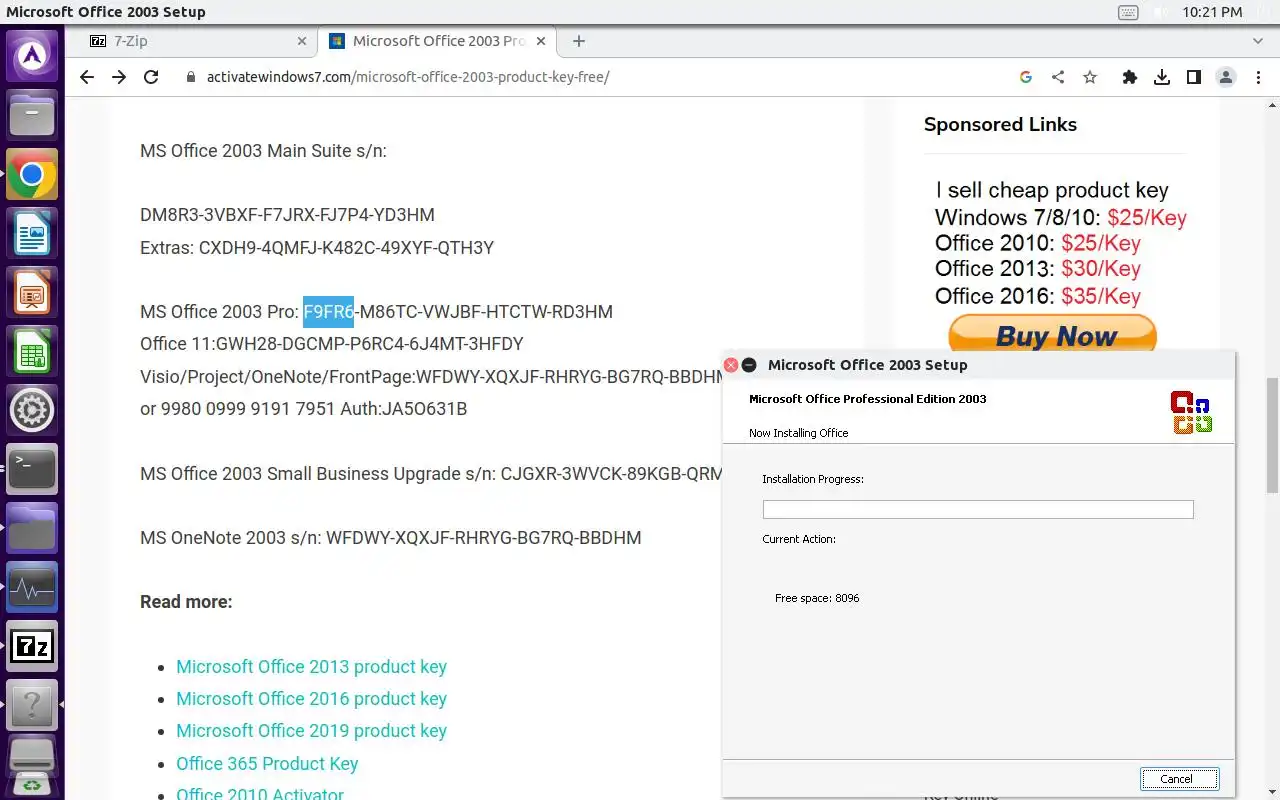Viewport: 1280px width, 800px height.
Task: Bookmark this page with star icon
Action: [1090, 77]
